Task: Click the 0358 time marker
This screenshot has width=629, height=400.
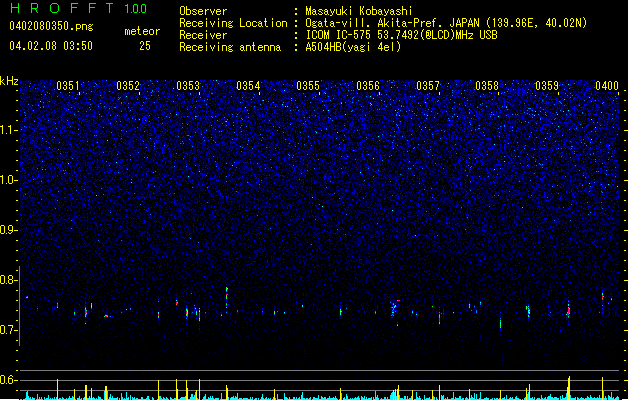Action: click(x=487, y=86)
